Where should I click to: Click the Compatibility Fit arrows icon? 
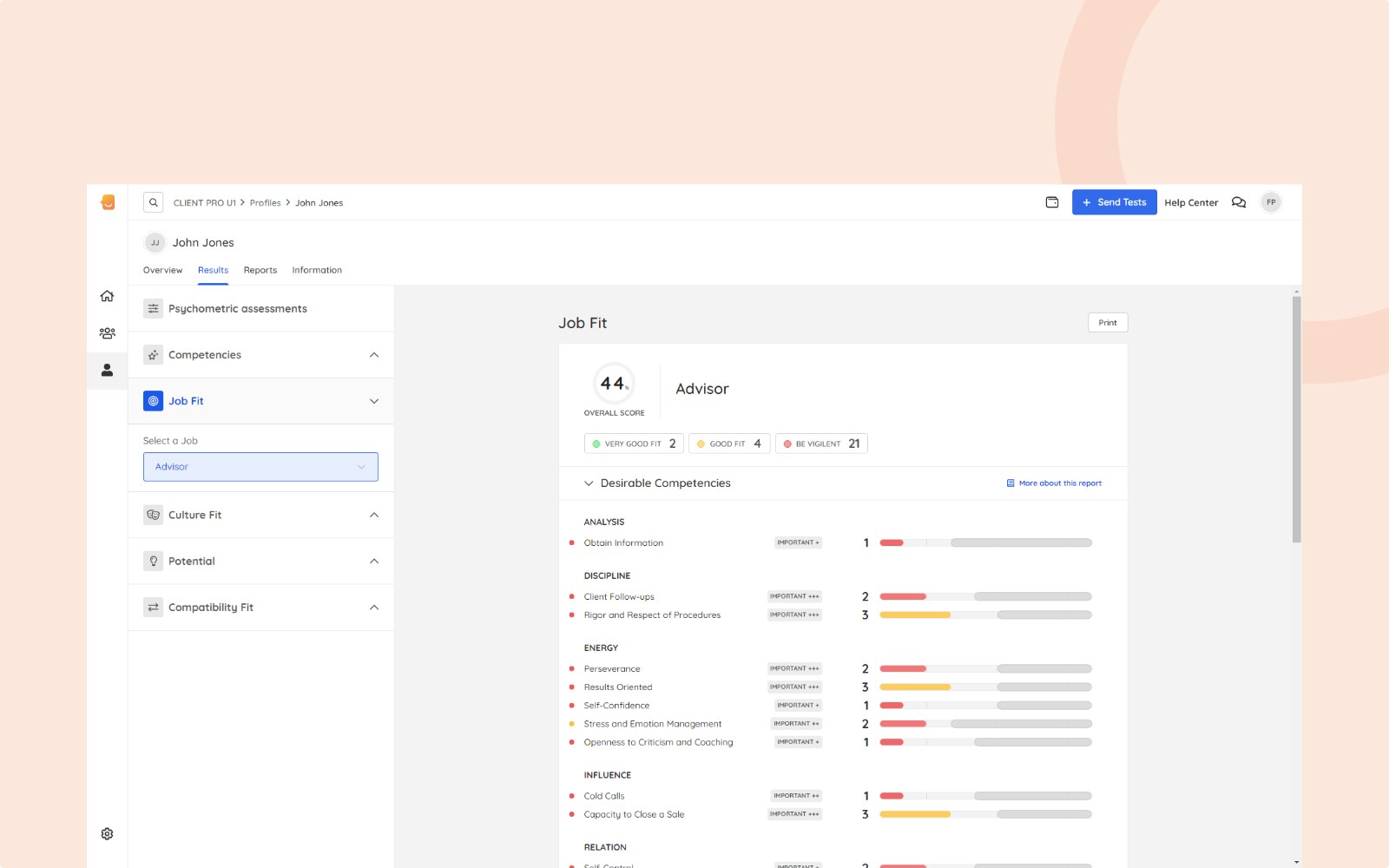[x=153, y=607]
